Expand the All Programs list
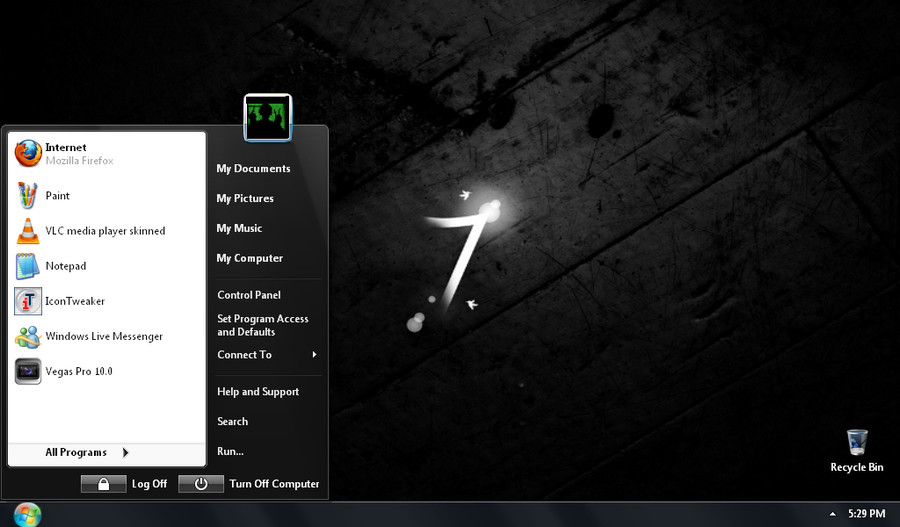 click(x=87, y=452)
